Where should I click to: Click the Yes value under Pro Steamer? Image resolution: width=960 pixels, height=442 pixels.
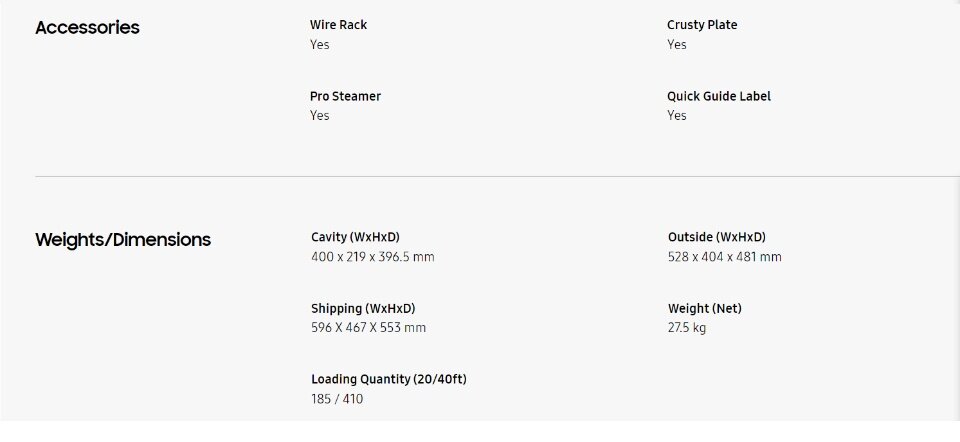(320, 116)
